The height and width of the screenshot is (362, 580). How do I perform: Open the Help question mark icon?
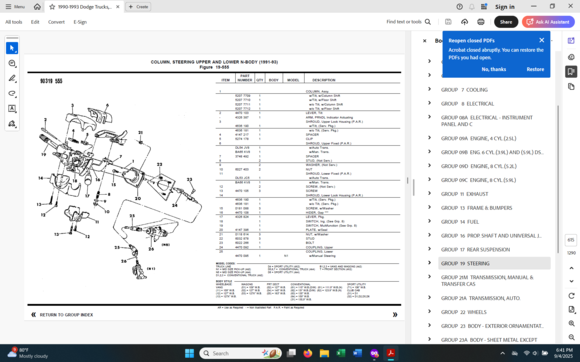[459, 7]
